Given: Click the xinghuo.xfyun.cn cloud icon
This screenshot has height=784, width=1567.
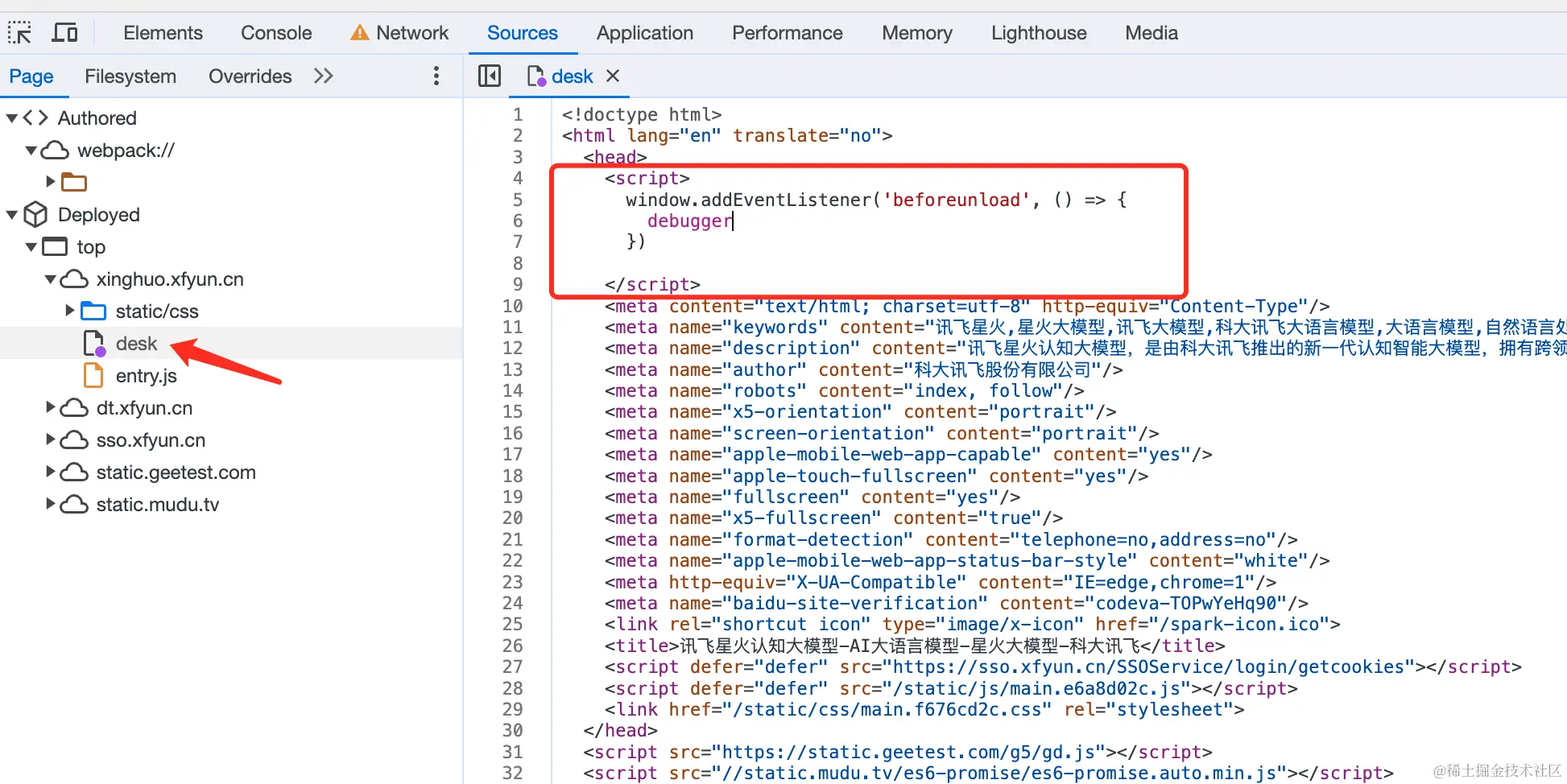Looking at the screenshot, I should point(74,279).
